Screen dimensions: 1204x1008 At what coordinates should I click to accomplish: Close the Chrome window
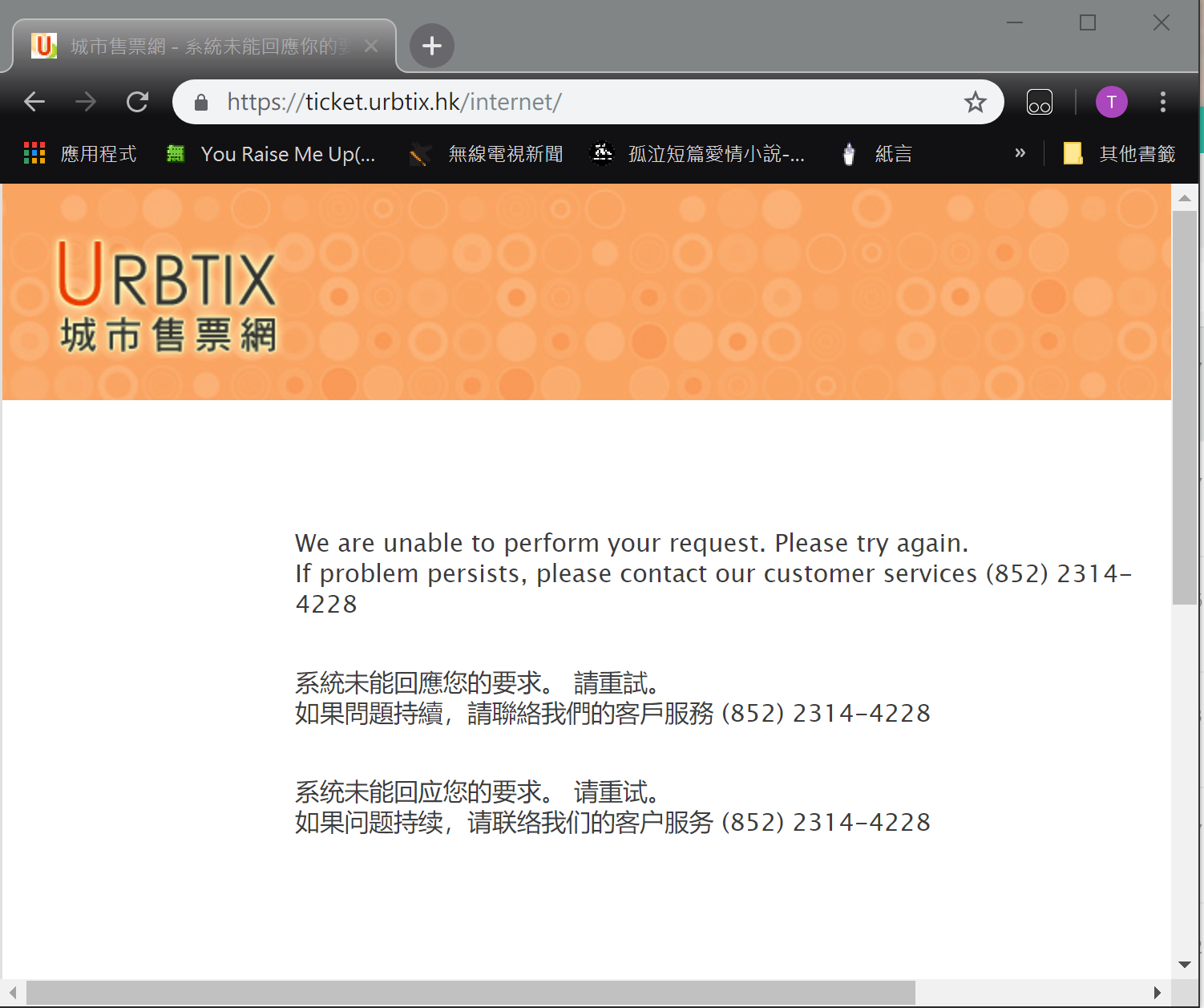1162,22
